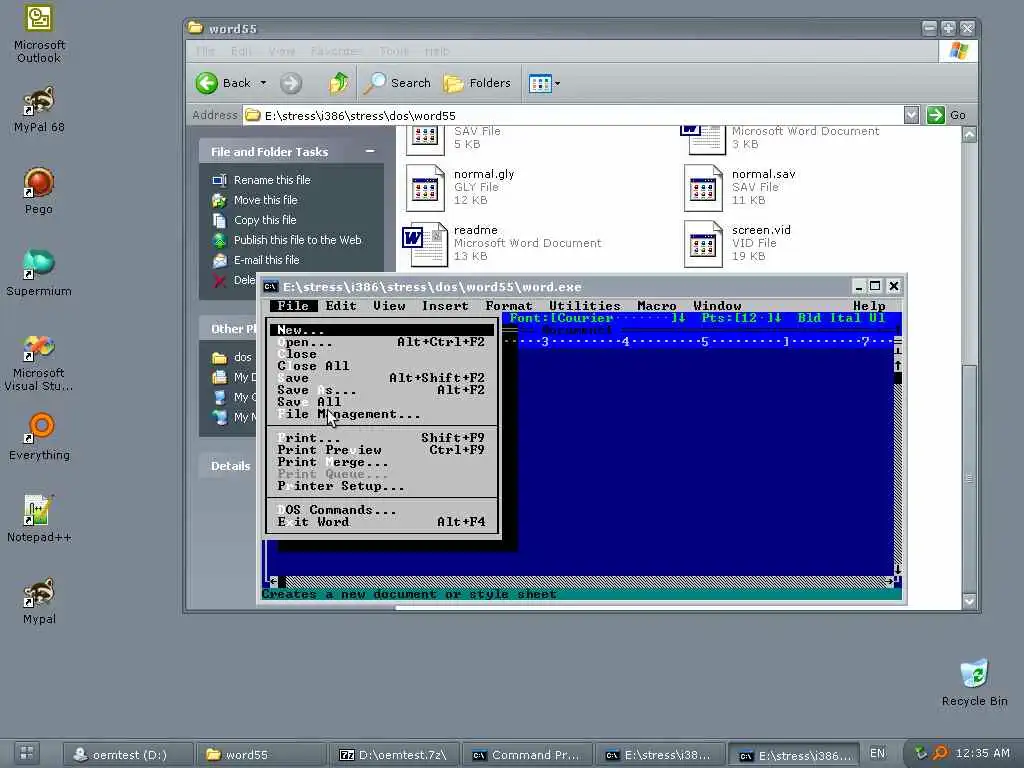Image resolution: width=1024 pixels, height=768 pixels.
Task: Click the EN language indicator
Action: pyautogui.click(x=877, y=753)
